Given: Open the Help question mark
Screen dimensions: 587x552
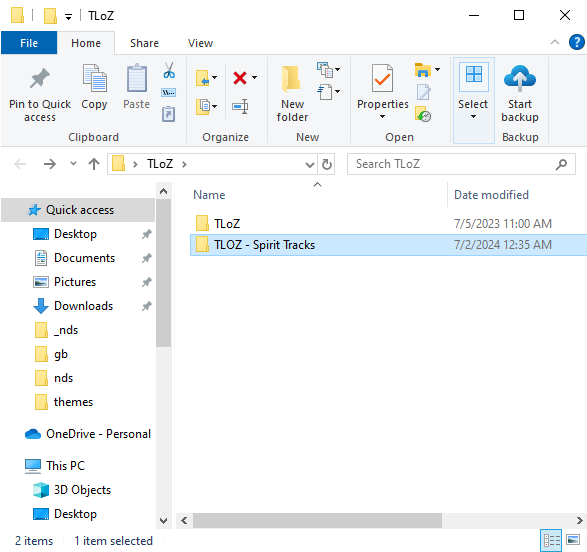Looking at the screenshot, I should 577,42.
